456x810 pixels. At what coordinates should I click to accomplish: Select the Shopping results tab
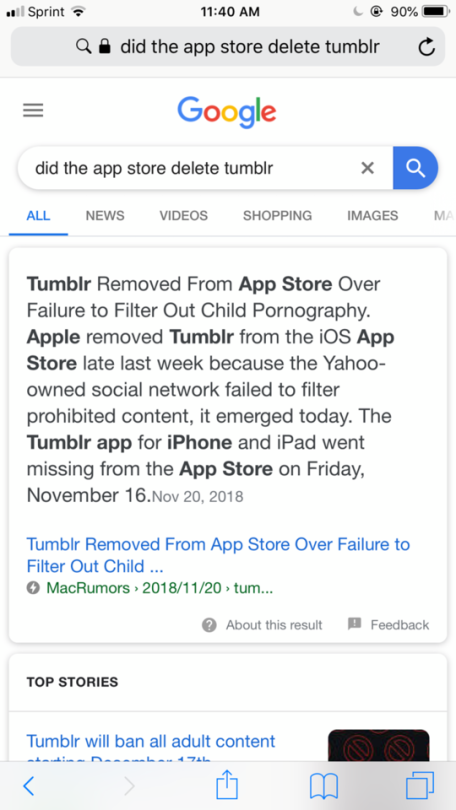pos(277,215)
